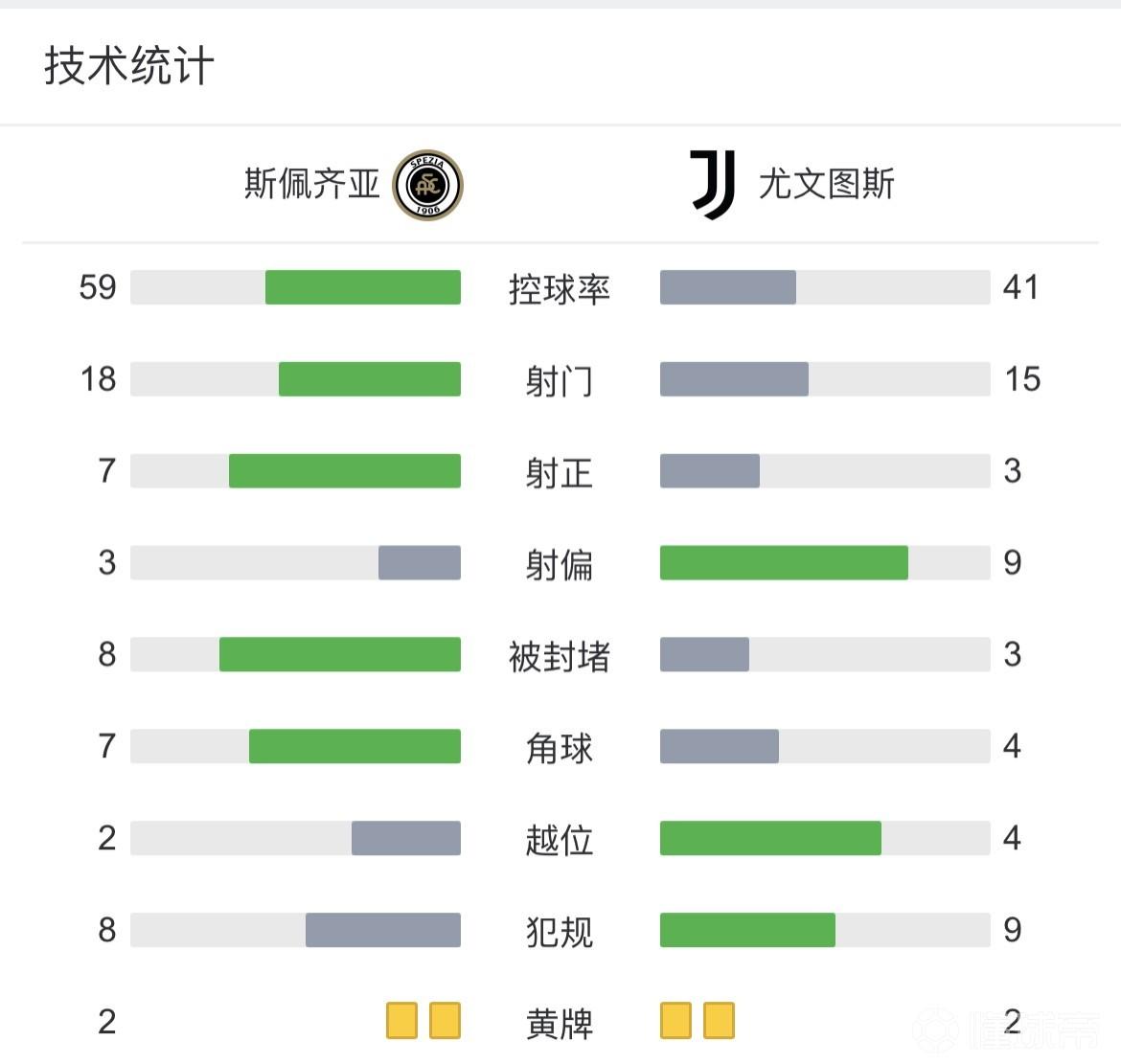This screenshot has width=1121, height=1064.
Task: Select the 射门 stat label
Action: (560, 380)
